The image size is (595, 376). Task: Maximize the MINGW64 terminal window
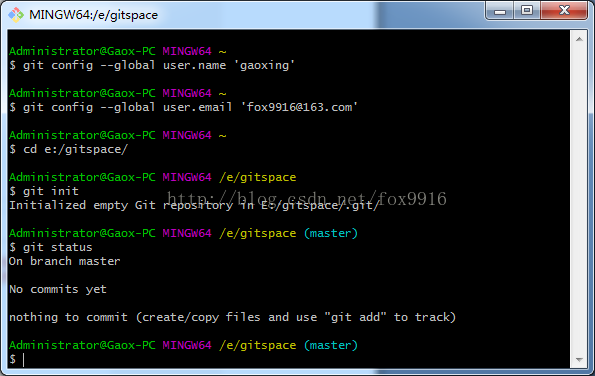click(x=527, y=11)
